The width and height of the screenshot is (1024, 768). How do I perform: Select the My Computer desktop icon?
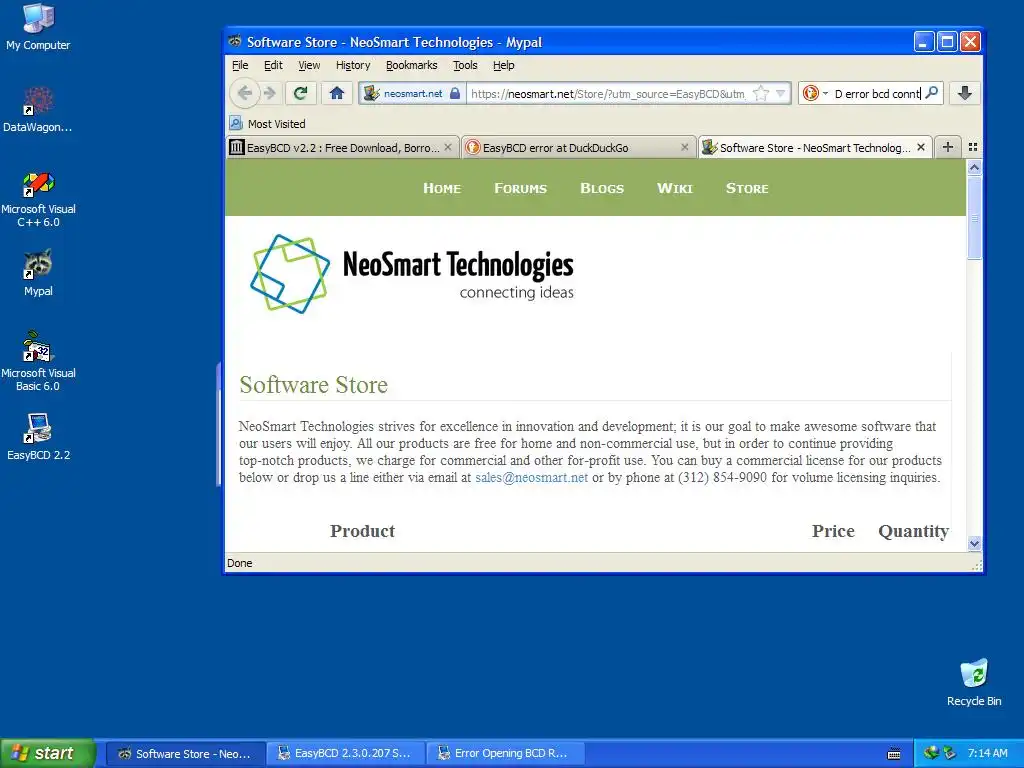(38, 27)
